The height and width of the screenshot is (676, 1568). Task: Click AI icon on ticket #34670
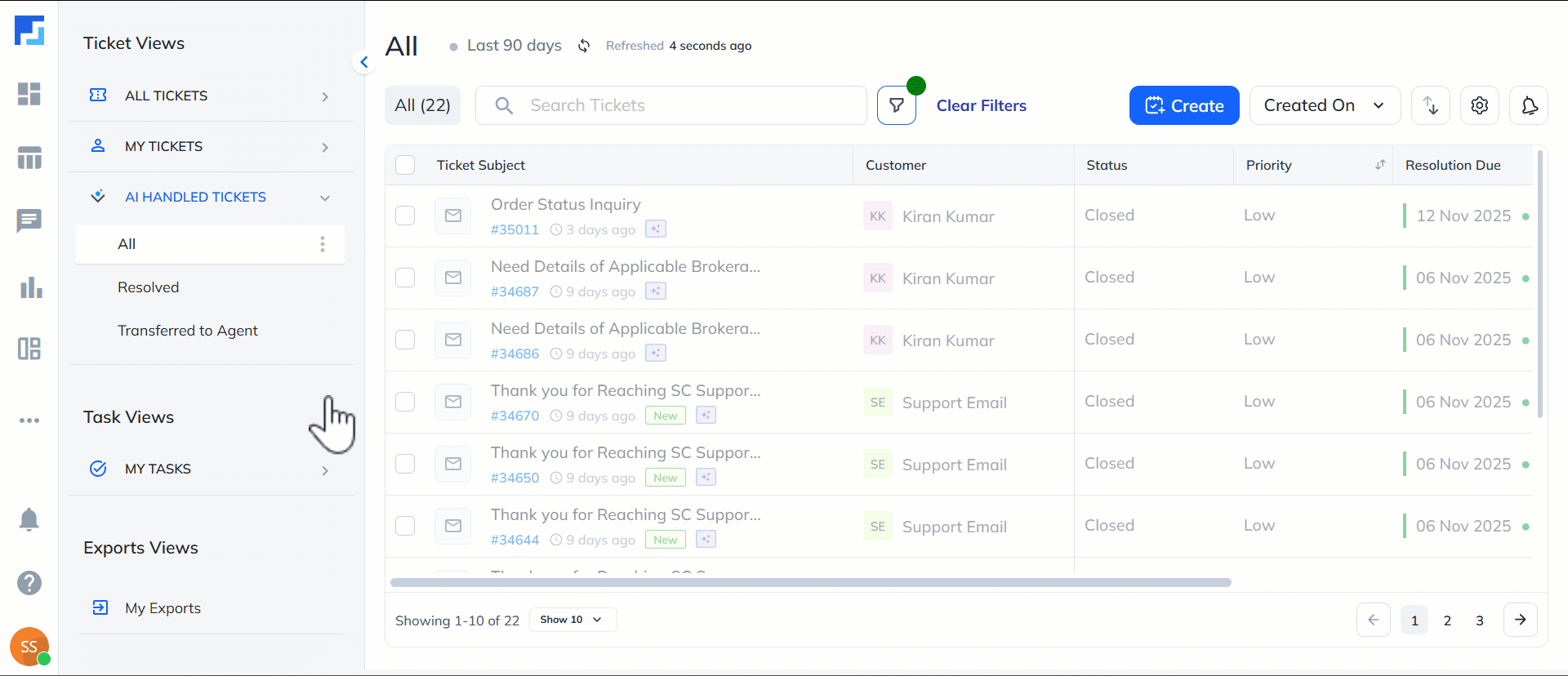(706, 415)
